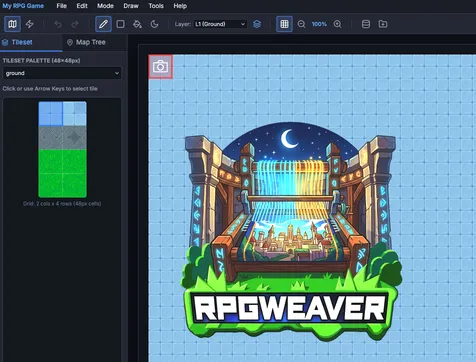Click the My RPG Game title

pos(23,6)
